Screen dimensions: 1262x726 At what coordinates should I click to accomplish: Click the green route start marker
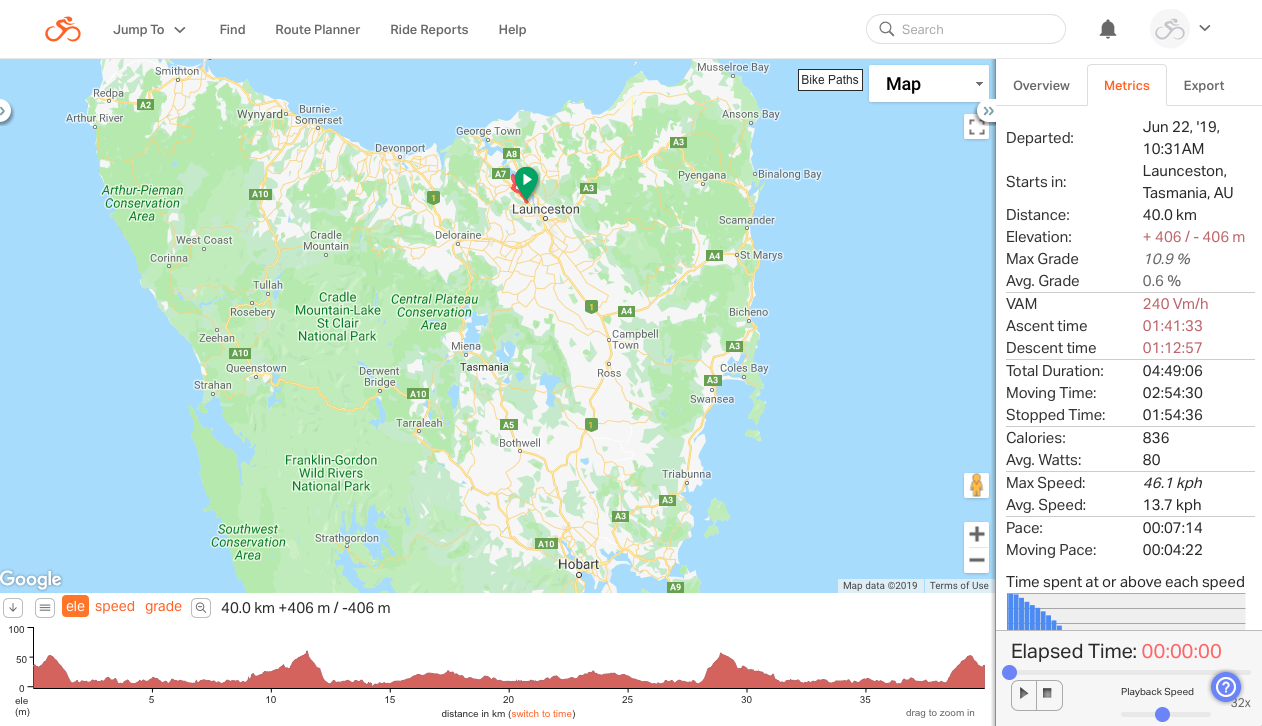click(526, 181)
